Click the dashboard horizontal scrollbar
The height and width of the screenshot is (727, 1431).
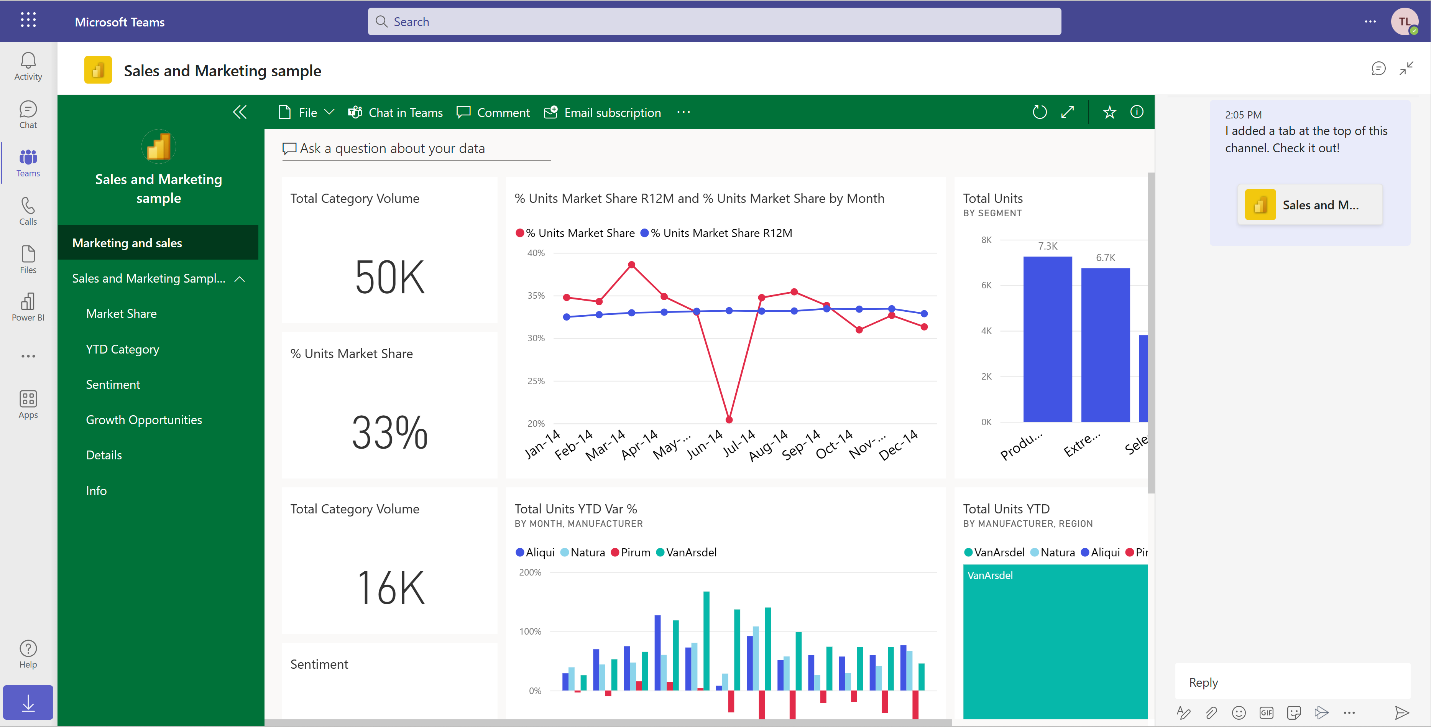coord(608,722)
